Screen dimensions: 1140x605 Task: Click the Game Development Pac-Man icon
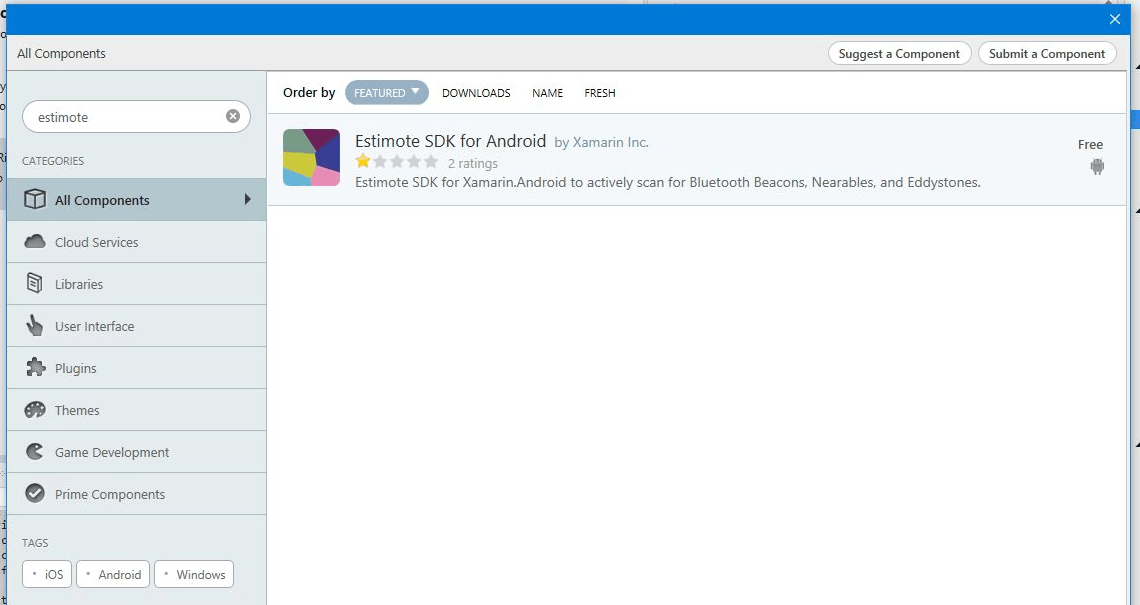click(35, 452)
